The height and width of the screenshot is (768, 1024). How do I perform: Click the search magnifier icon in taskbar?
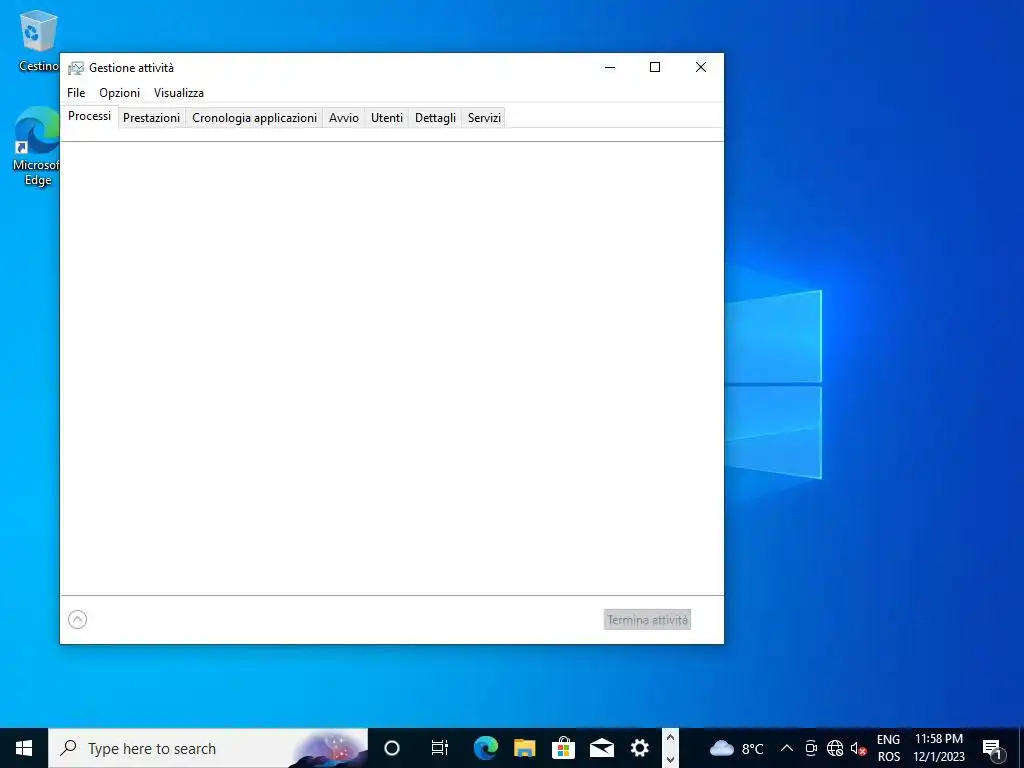pyautogui.click(x=68, y=748)
